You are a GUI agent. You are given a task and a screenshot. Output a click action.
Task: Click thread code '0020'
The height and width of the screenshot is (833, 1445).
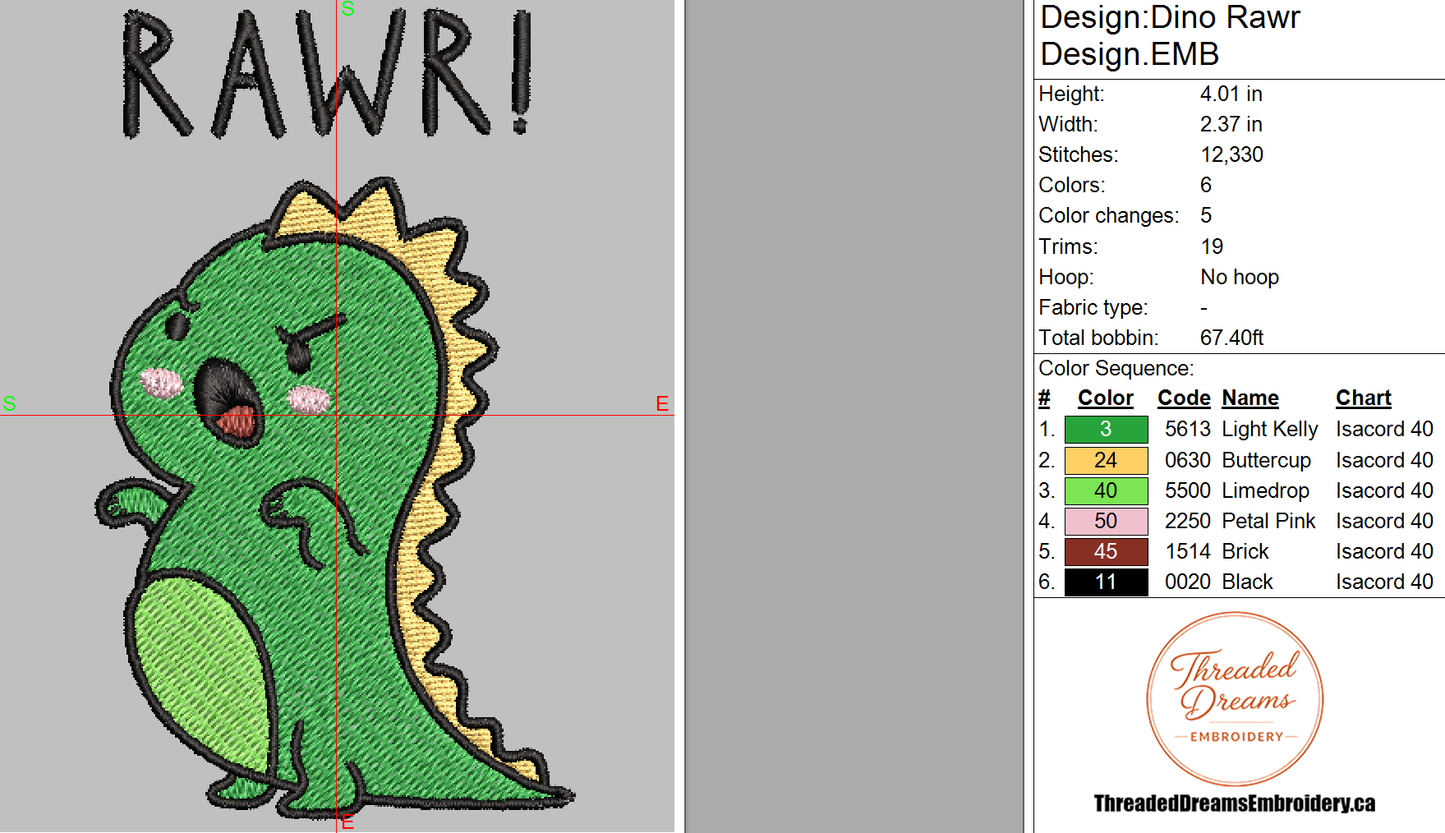coord(1188,582)
